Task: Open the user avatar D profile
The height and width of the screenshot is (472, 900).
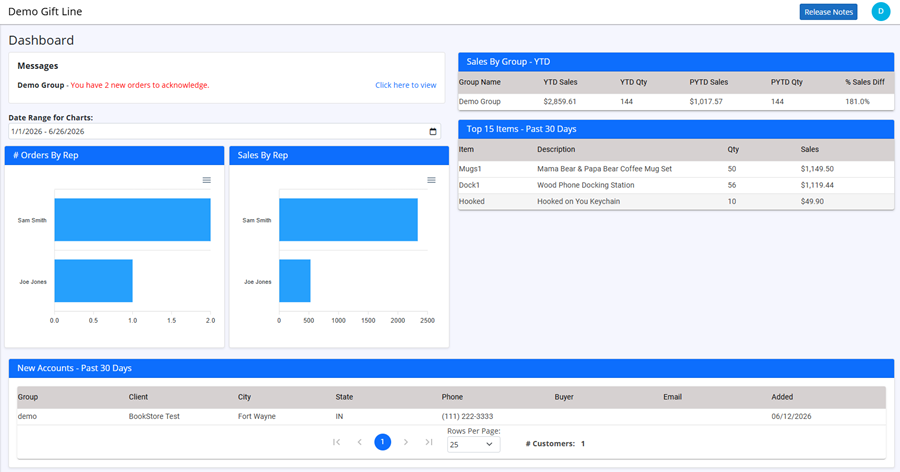Action: pyautogui.click(x=880, y=11)
